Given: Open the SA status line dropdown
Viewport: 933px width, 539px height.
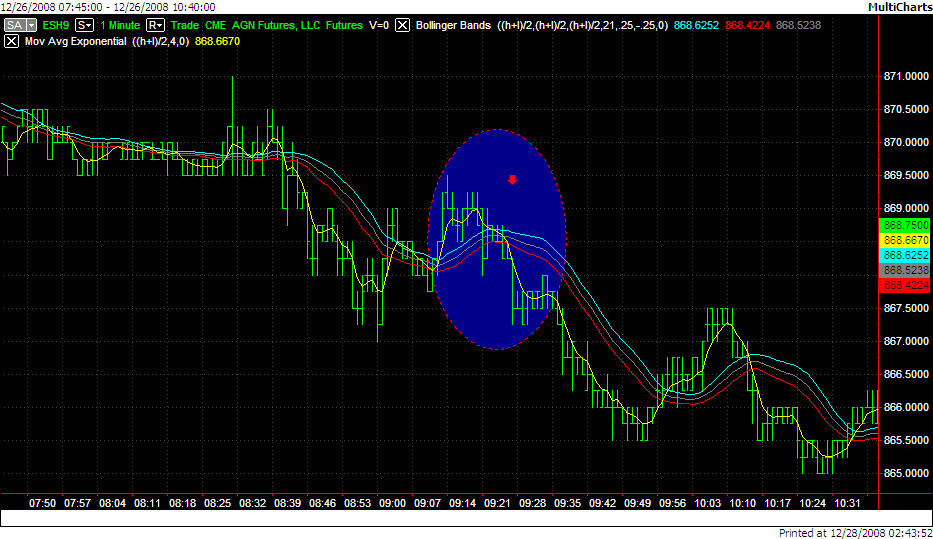Looking at the screenshot, I should (x=21, y=26).
